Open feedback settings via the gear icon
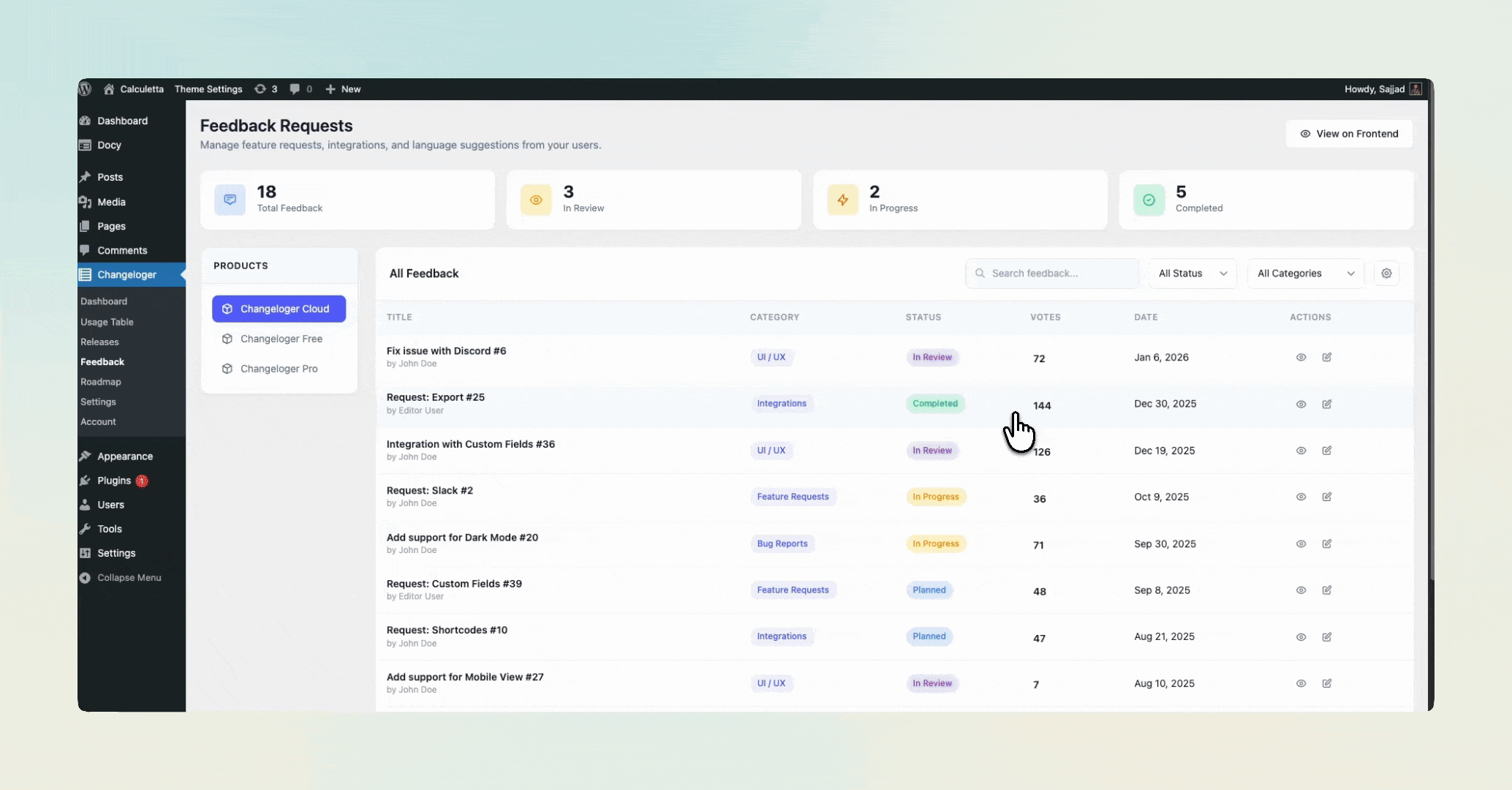The width and height of the screenshot is (1512, 790). (1386, 273)
